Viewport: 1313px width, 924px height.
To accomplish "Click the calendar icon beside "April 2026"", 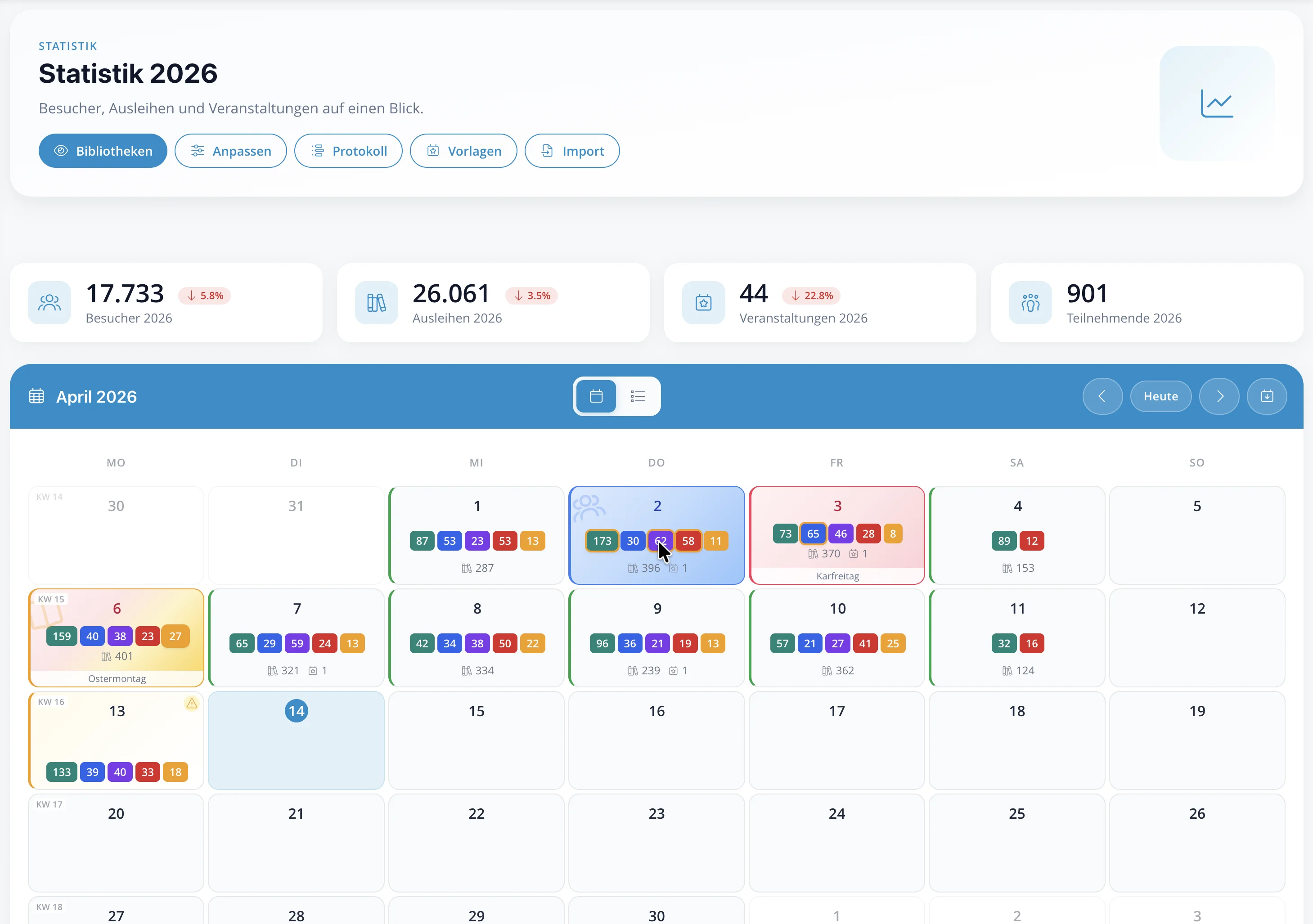I will 36,396.
